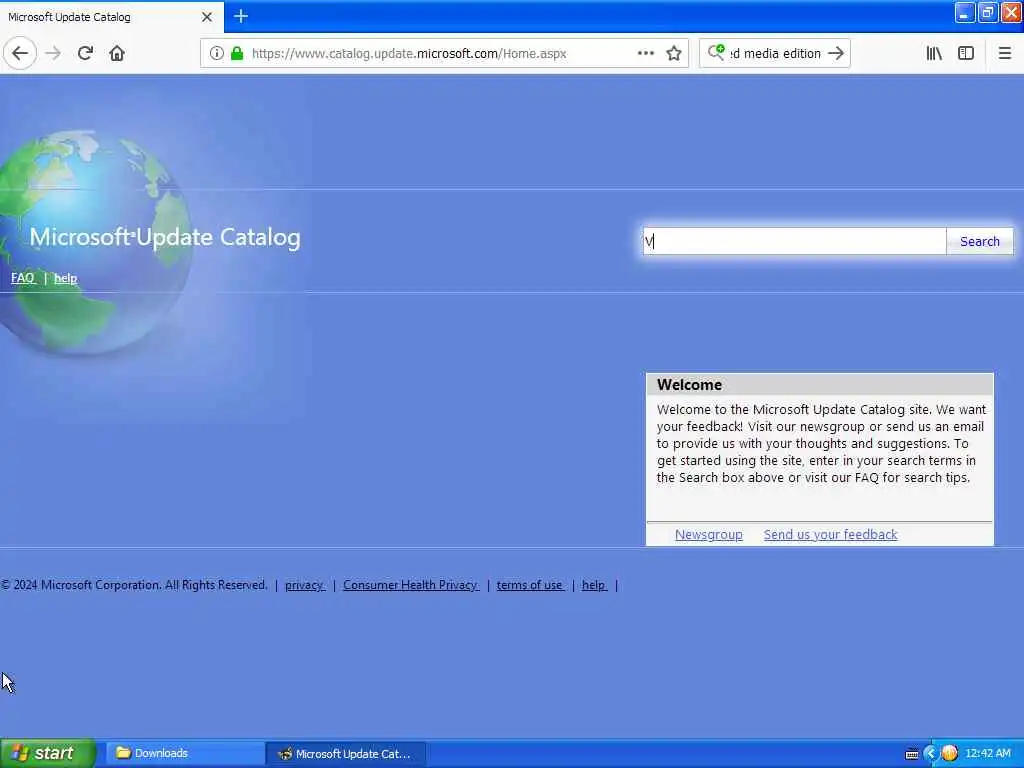Restore down the Firefox window
The width and height of the screenshot is (1024, 768).
(x=988, y=12)
